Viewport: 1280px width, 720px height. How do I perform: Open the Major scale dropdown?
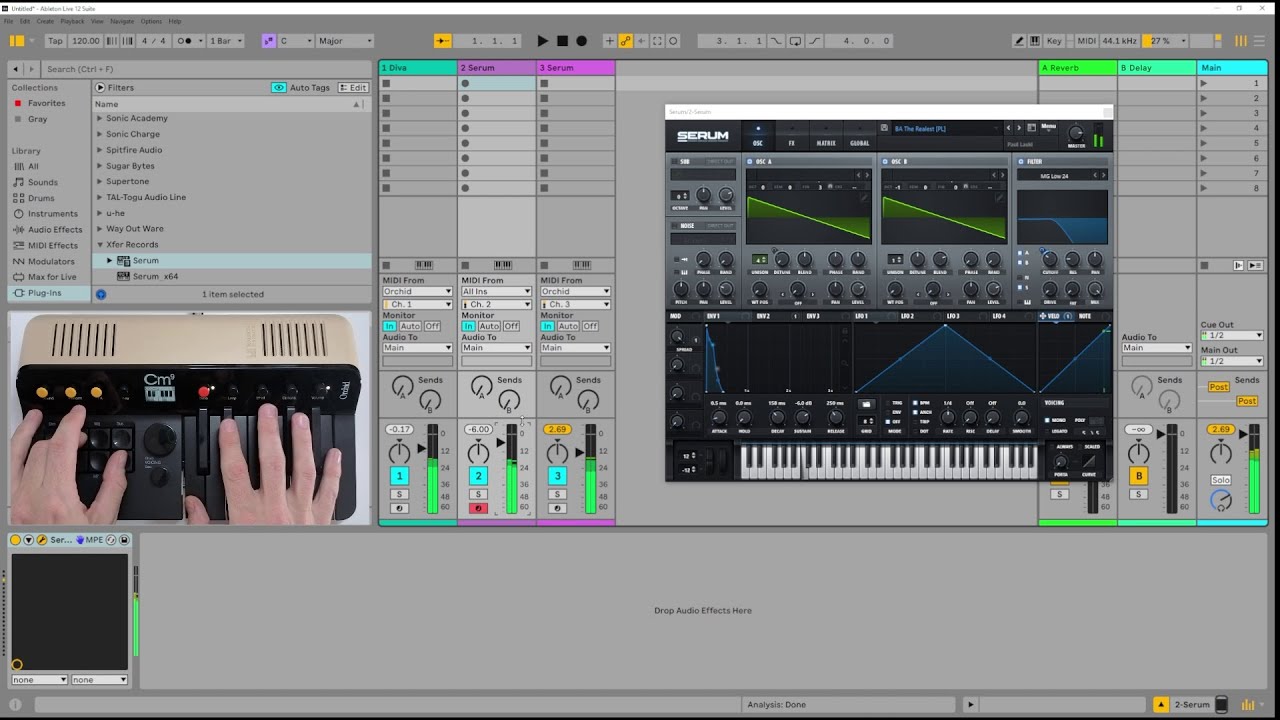tap(343, 41)
